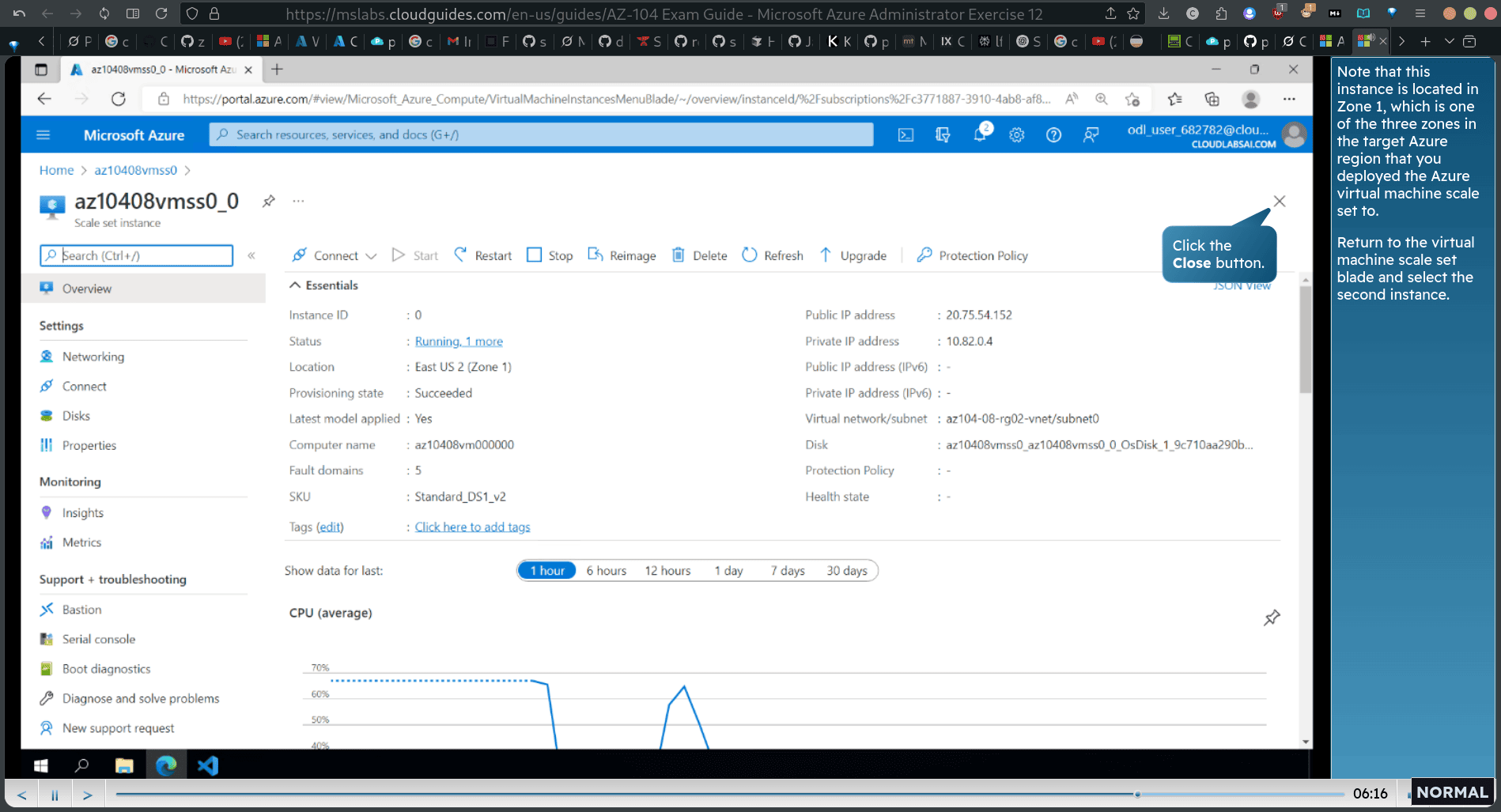1501x812 pixels.
Task: Select the 6 hours time range
Action: [x=606, y=571]
